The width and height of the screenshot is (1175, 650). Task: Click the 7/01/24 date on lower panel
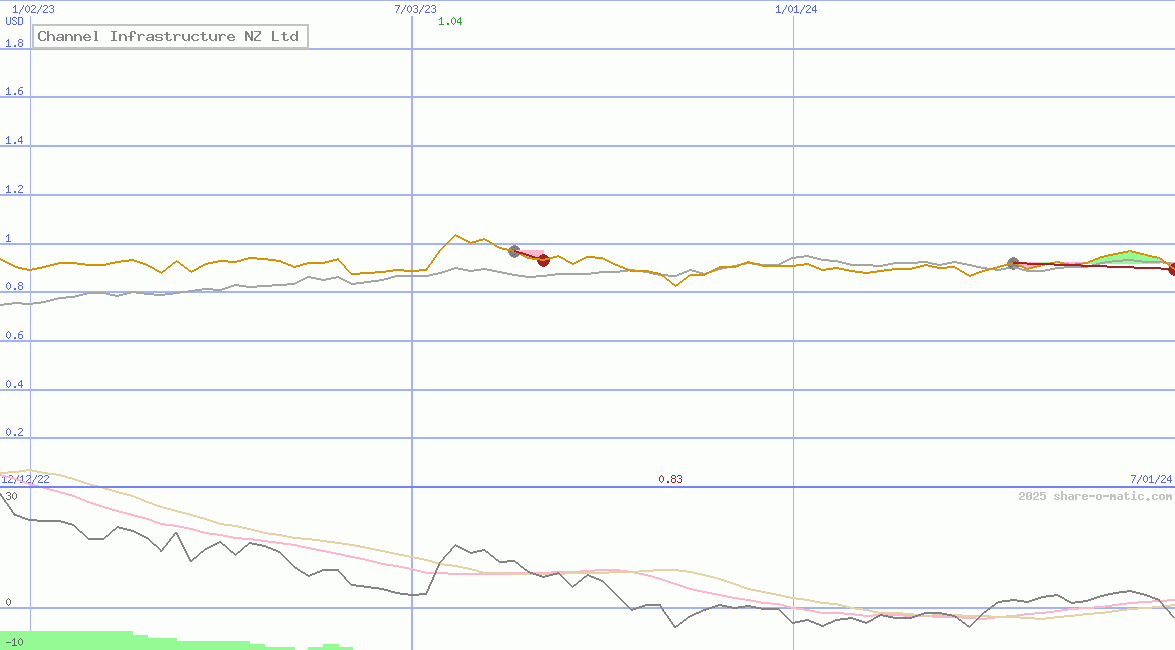pos(1151,480)
